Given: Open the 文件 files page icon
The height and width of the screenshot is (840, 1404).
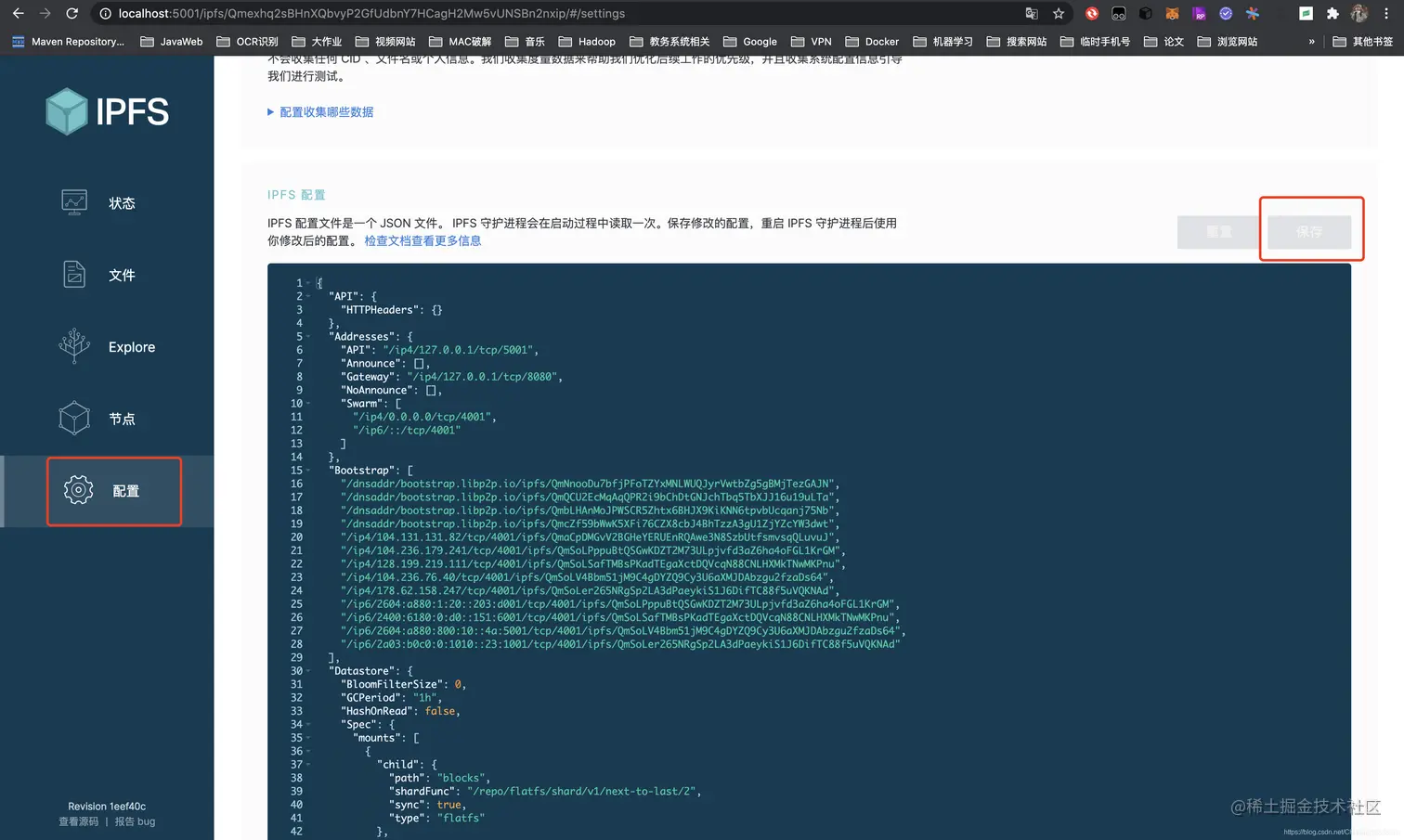Looking at the screenshot, I should 74,275.
